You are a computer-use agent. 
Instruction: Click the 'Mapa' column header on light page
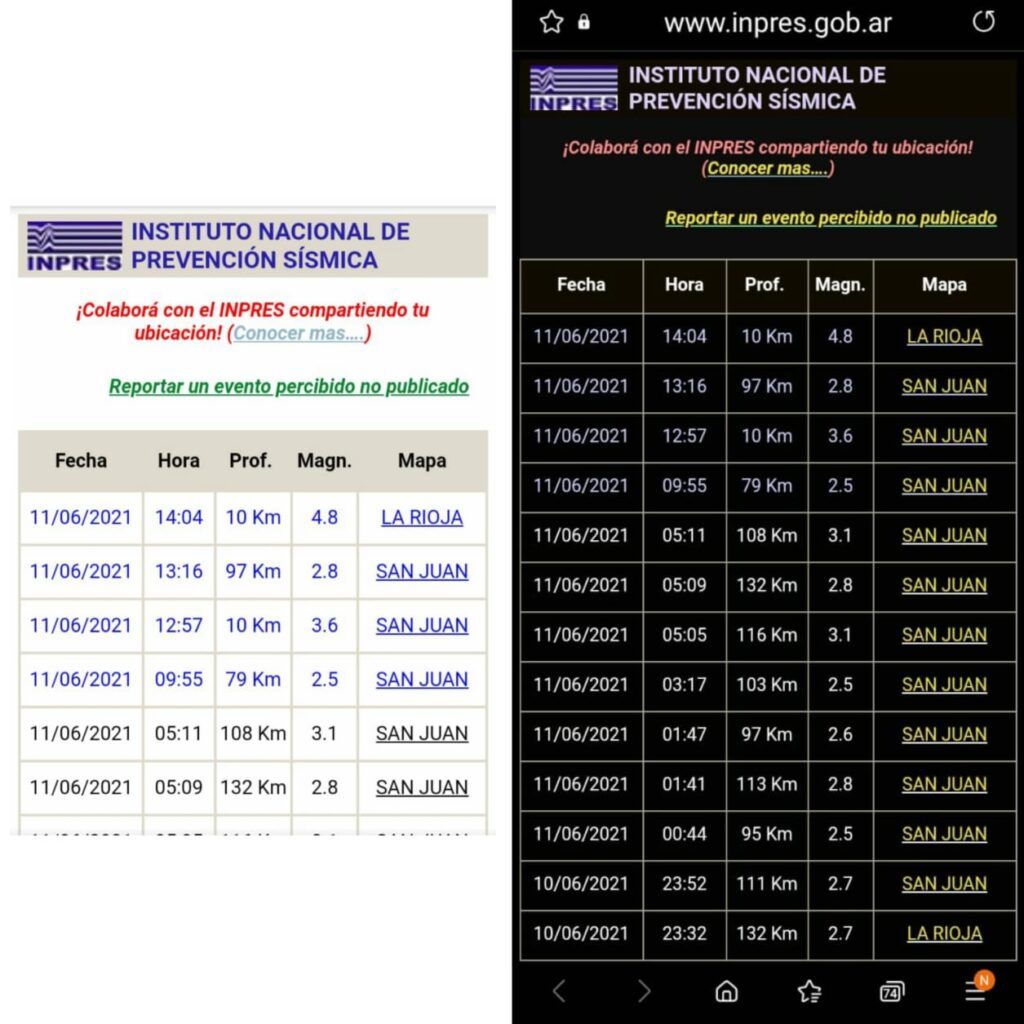pyautogui.click(x=422, y=461)
